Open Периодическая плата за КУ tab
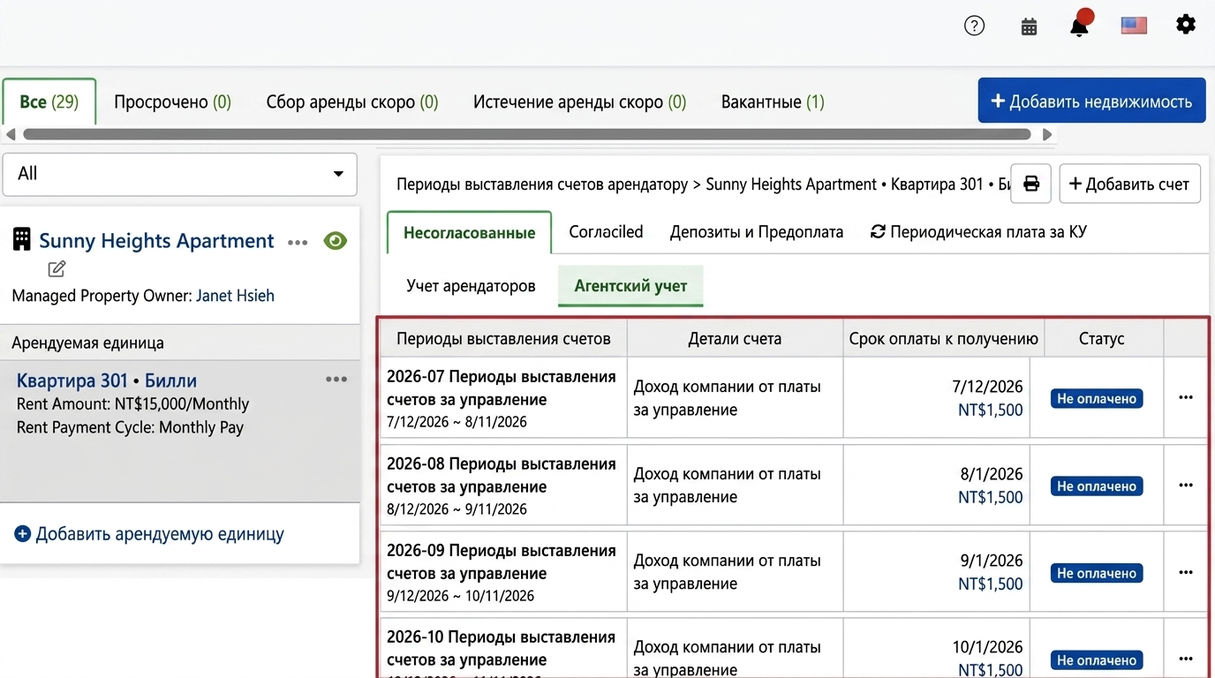Image resolution: width=1215 pixels, height=678 pixels. (978, 232)
